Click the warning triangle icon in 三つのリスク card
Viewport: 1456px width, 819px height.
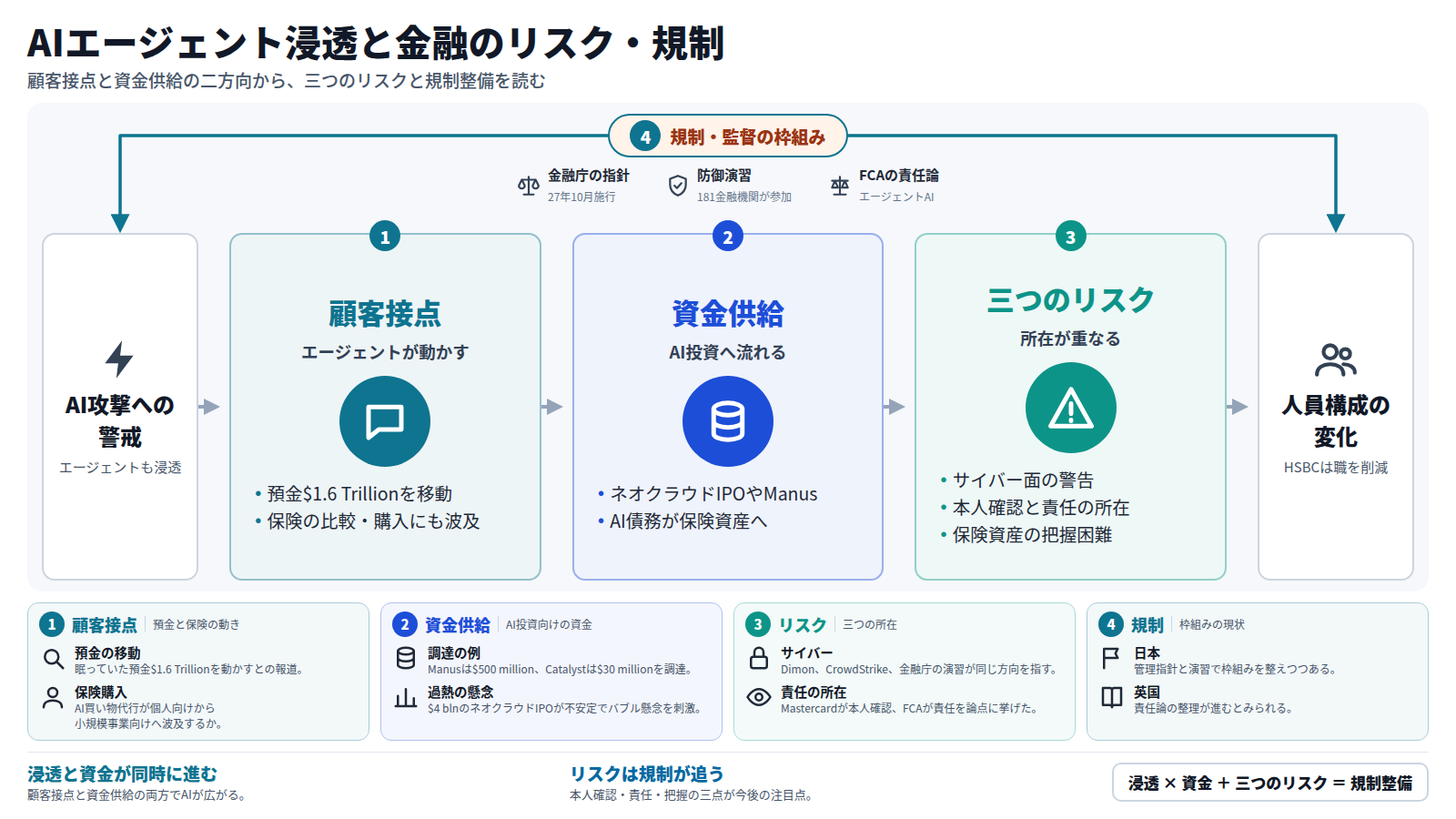click(1071, 408)
